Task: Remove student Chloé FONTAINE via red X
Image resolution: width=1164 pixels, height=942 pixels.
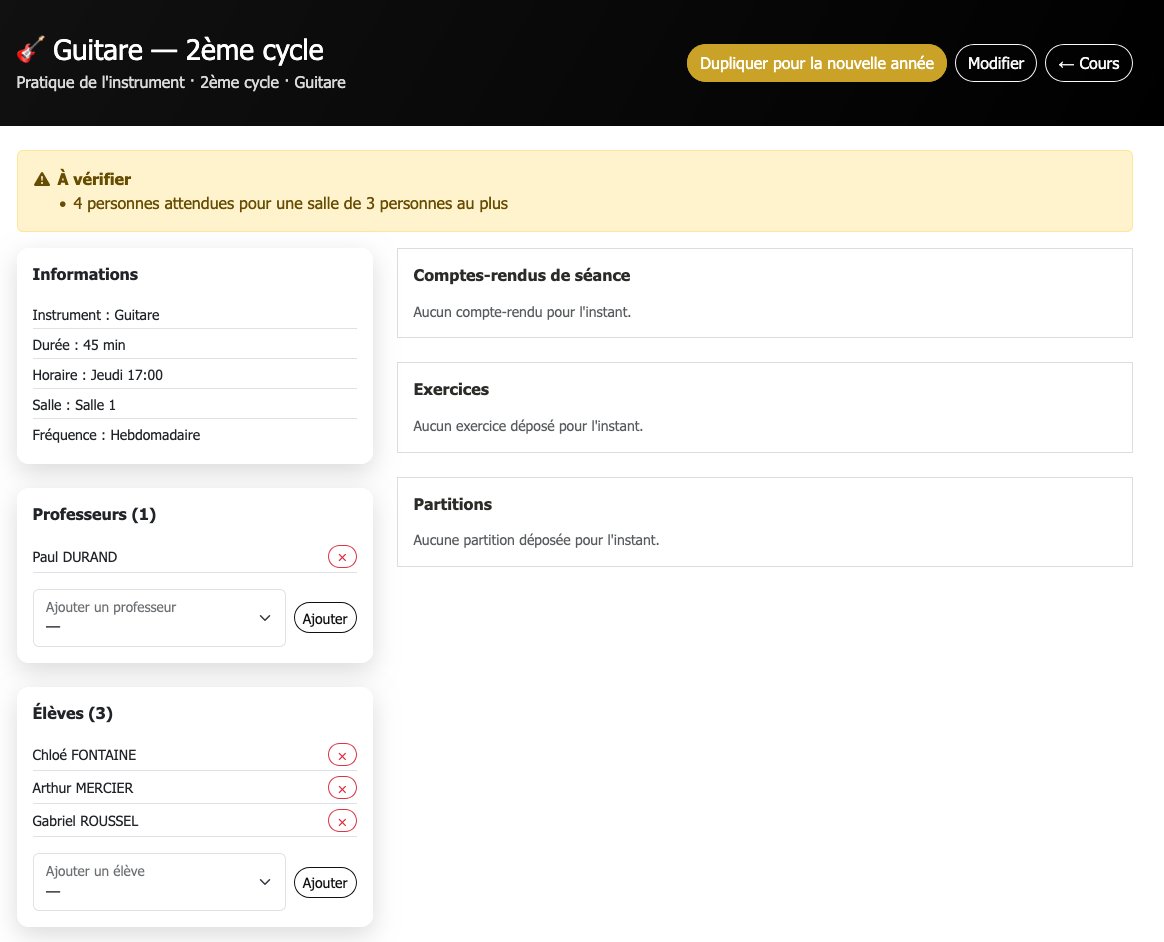Action: click(342, 755)
